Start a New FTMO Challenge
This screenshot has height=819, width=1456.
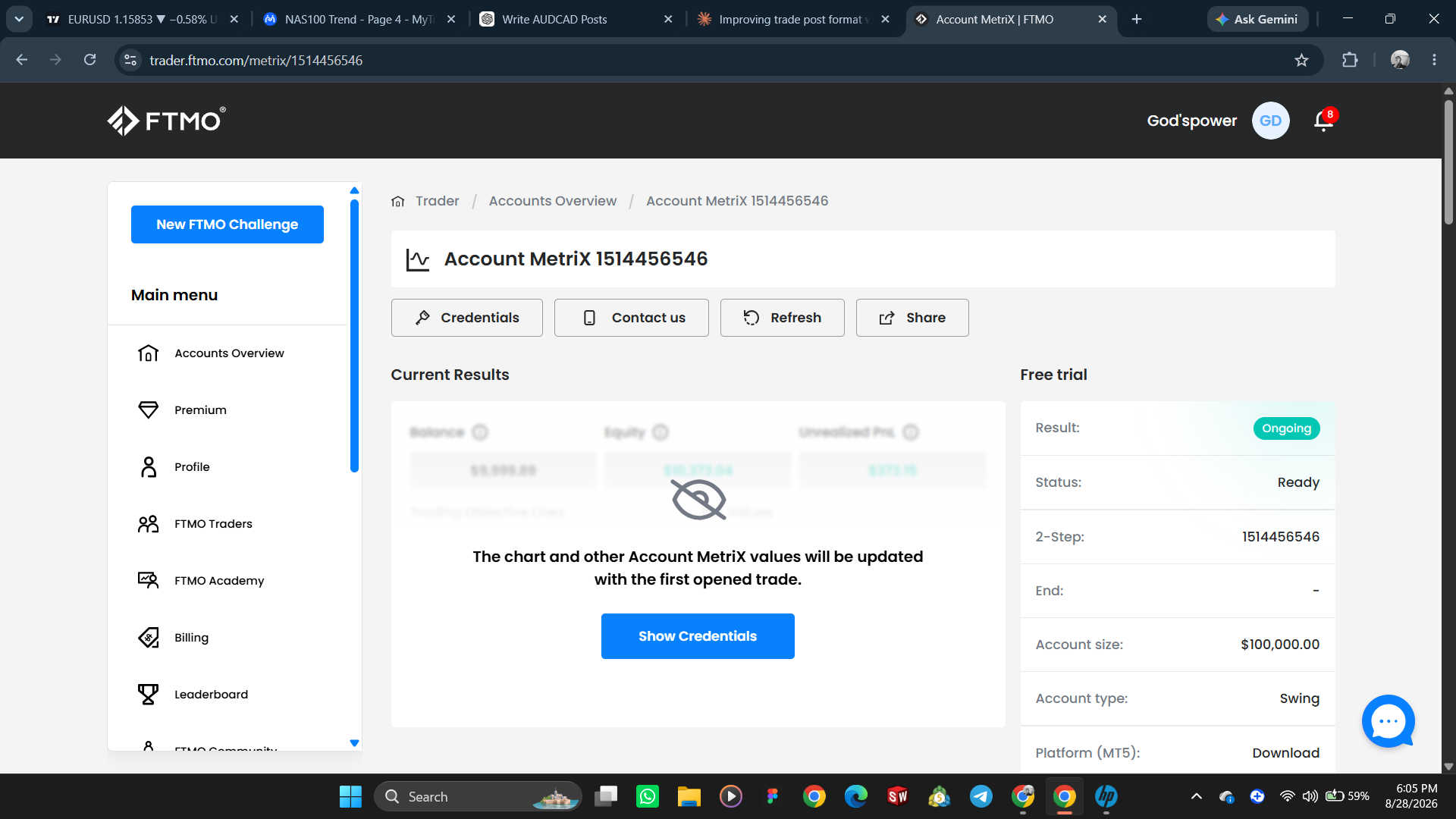[227, 224]
